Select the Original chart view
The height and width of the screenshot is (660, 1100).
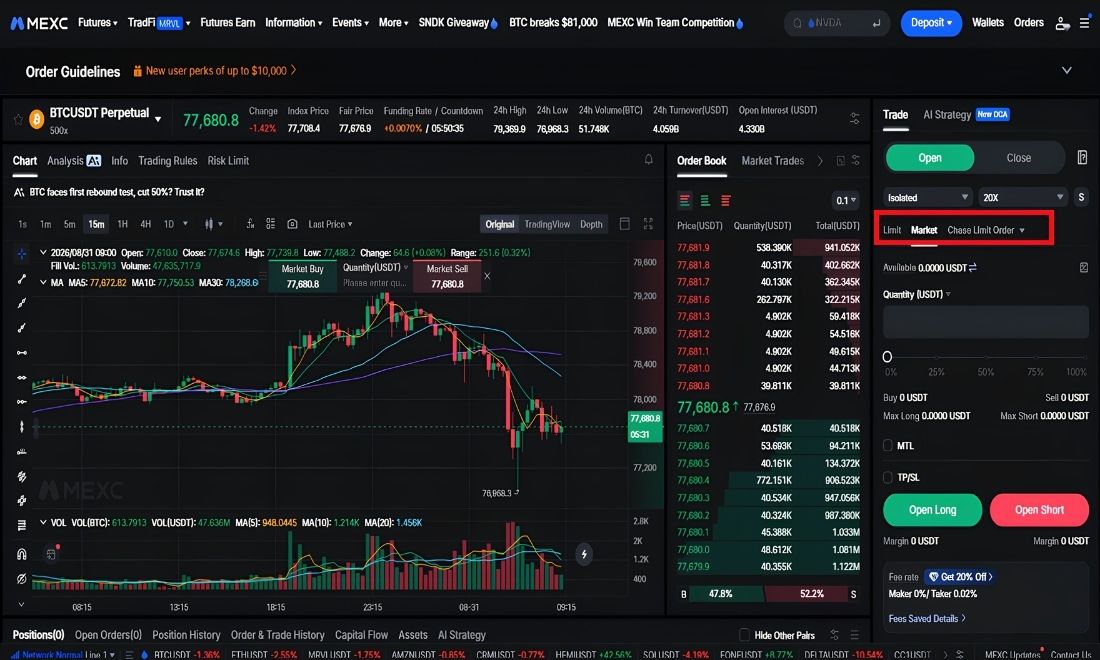499,224
